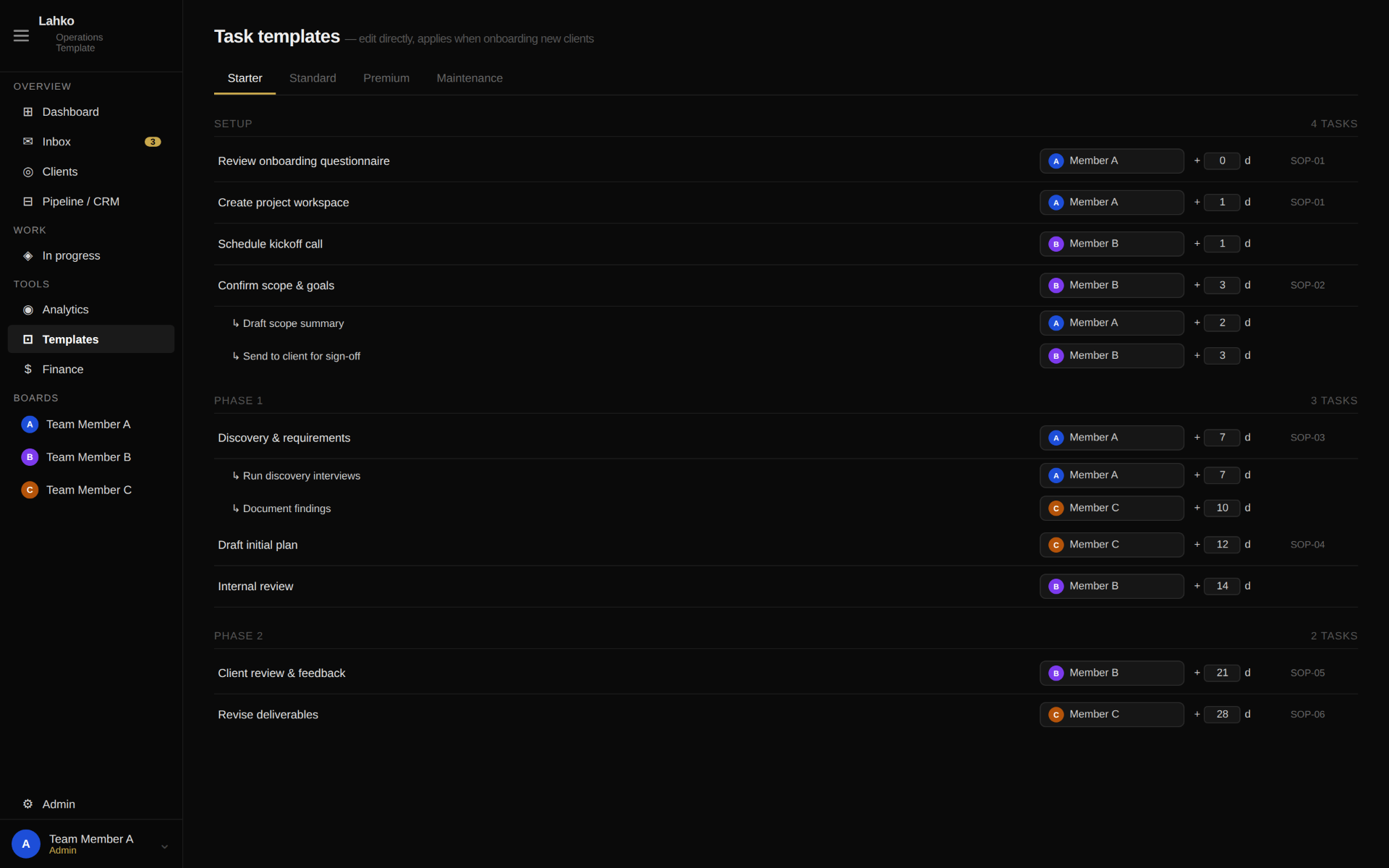Expand the Team Member A account chevron
Screen dimensions: 1389x868
[x=164, y=846]
